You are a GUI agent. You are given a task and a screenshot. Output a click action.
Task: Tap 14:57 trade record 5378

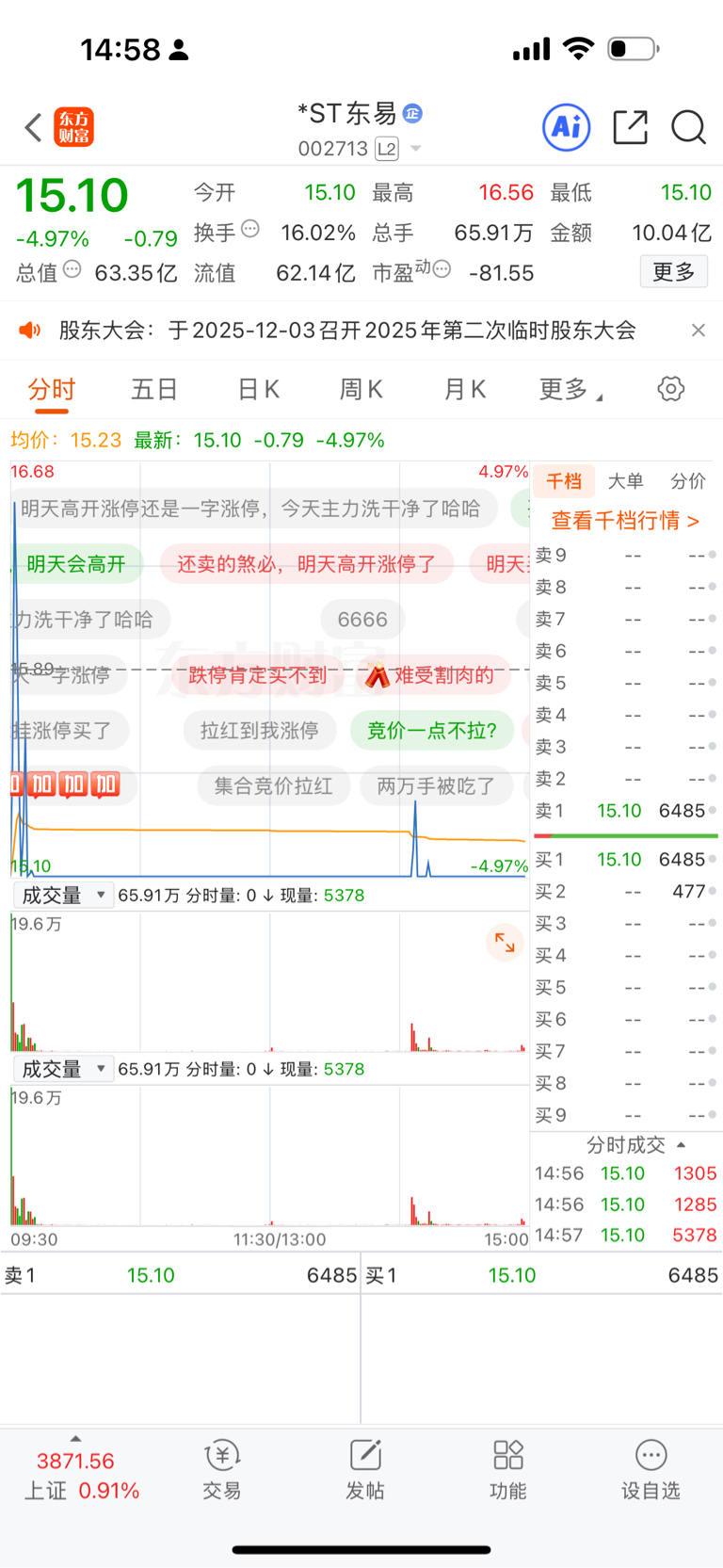click(626, 1235)
